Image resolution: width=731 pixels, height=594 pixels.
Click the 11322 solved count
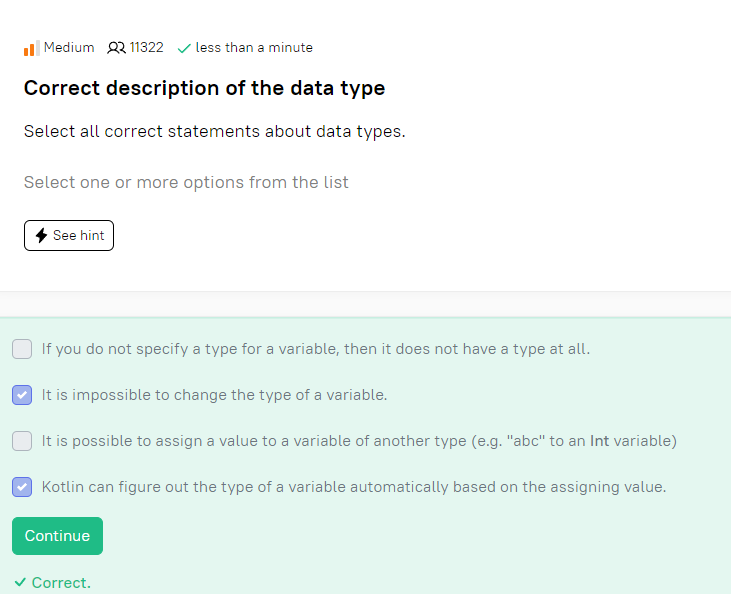point(146,48)
